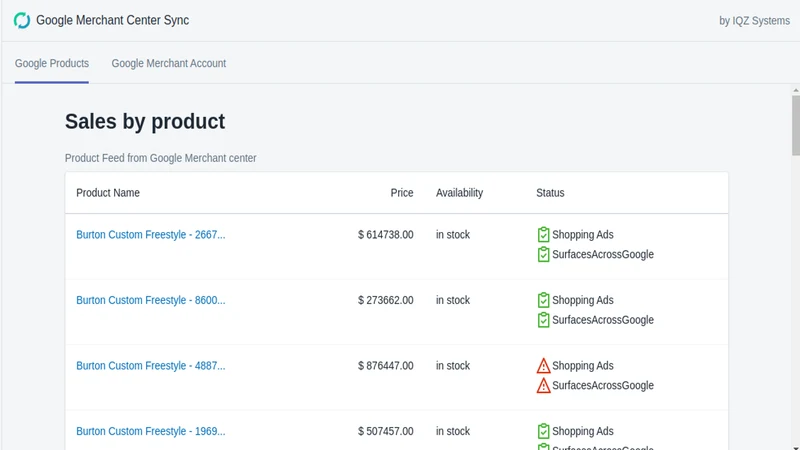
Task: Click the Sales by product heading
Action: [x=145, y=121]
